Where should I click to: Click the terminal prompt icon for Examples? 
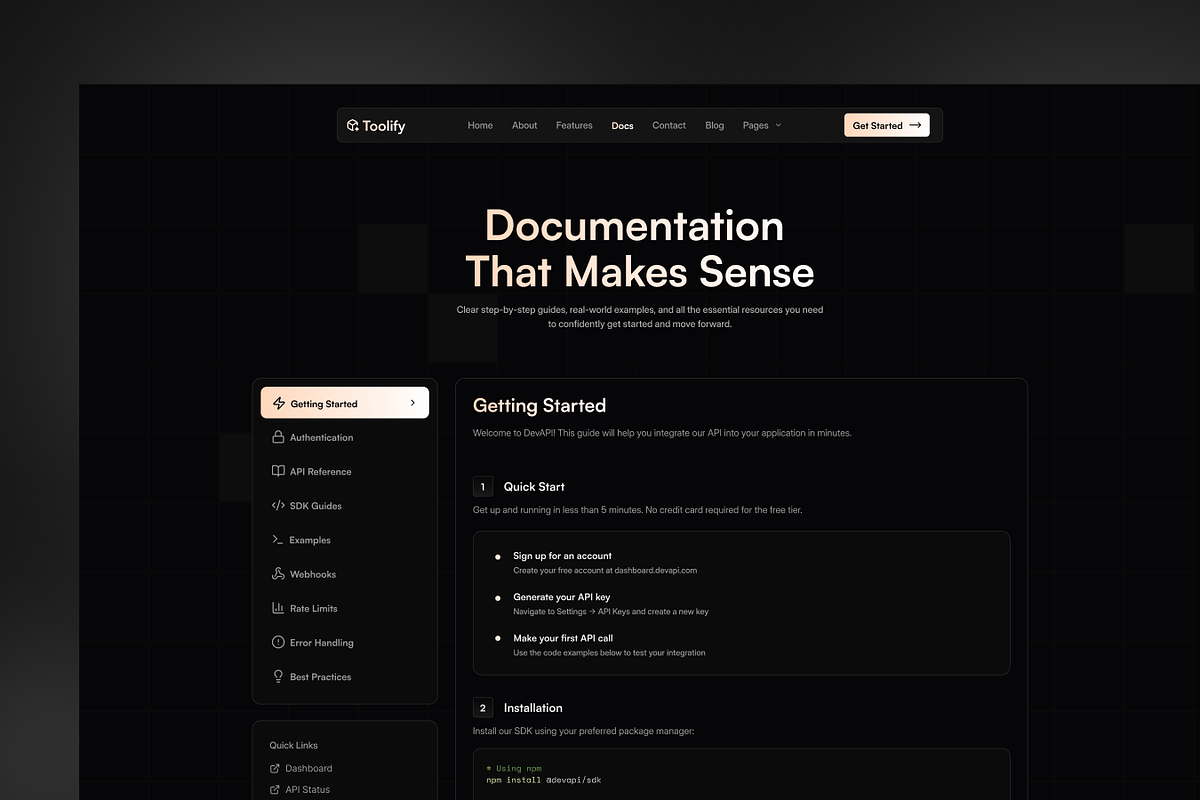[278, 540]
